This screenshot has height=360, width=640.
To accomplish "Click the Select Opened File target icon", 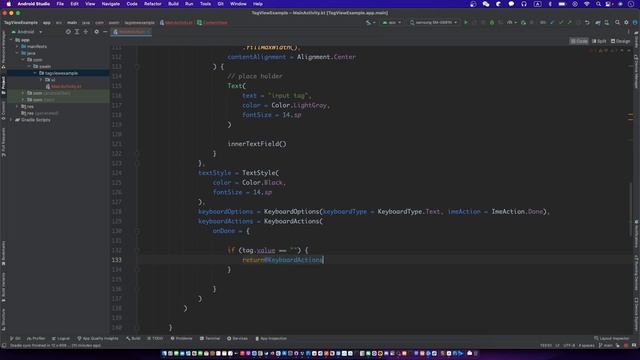I will click(68, 32).
